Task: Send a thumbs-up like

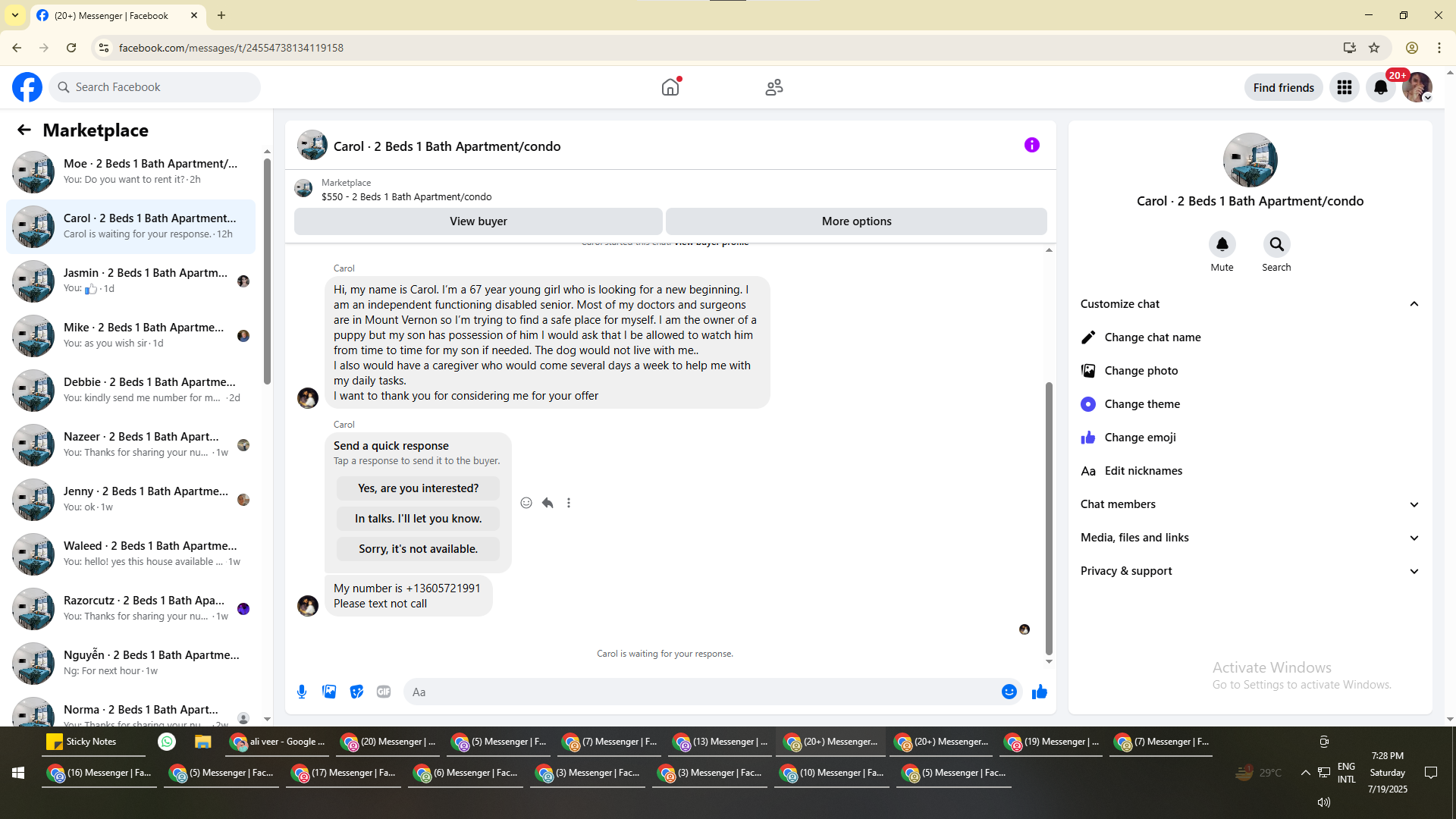Action: [1039, 692]
